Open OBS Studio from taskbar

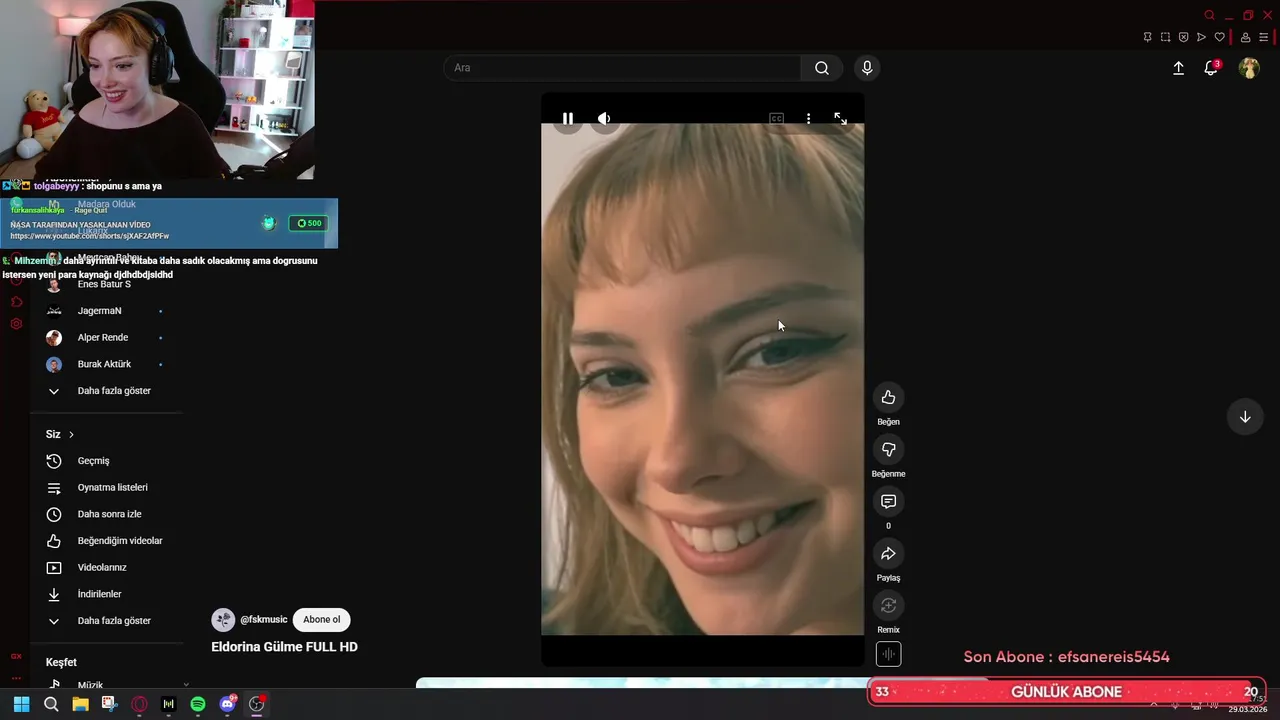[x=256, y=704]
